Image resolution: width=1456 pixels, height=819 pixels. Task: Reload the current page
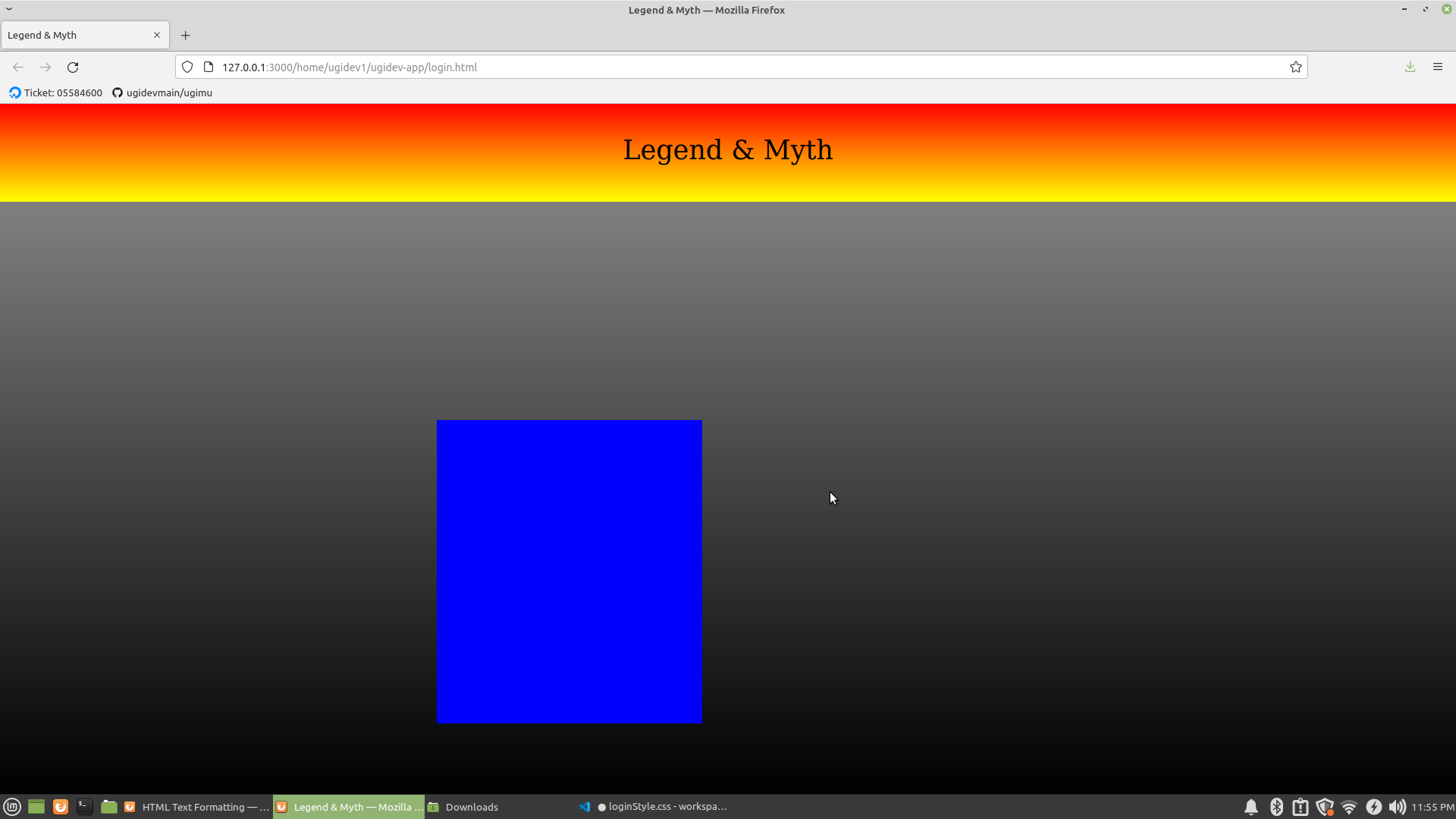click(x=73, y=67)
